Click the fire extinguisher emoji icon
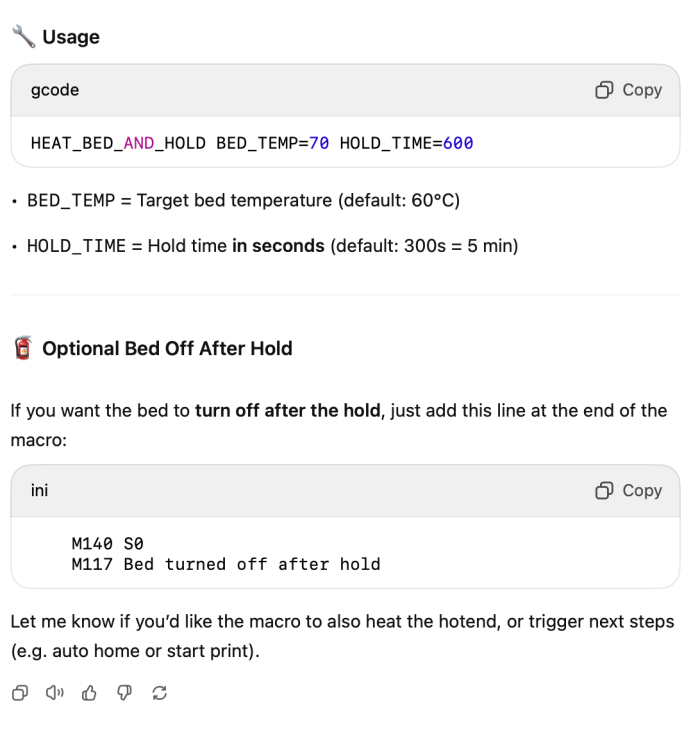Image resolution: width=700 pixels, height=750 pixels. pyautogui.click(x=22, y=348)
